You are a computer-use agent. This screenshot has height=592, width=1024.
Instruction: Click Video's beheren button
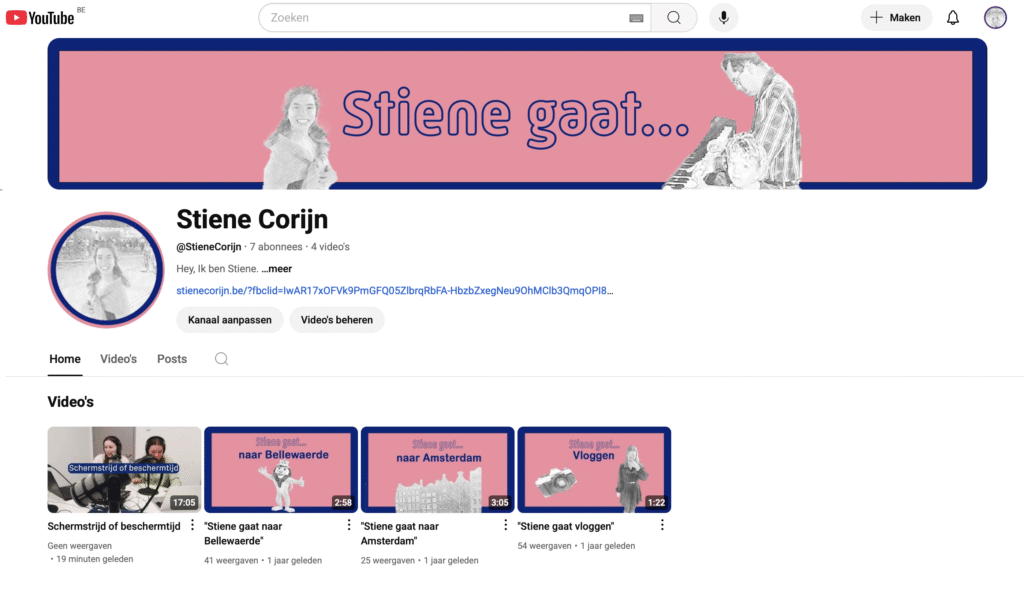[337, 320]
